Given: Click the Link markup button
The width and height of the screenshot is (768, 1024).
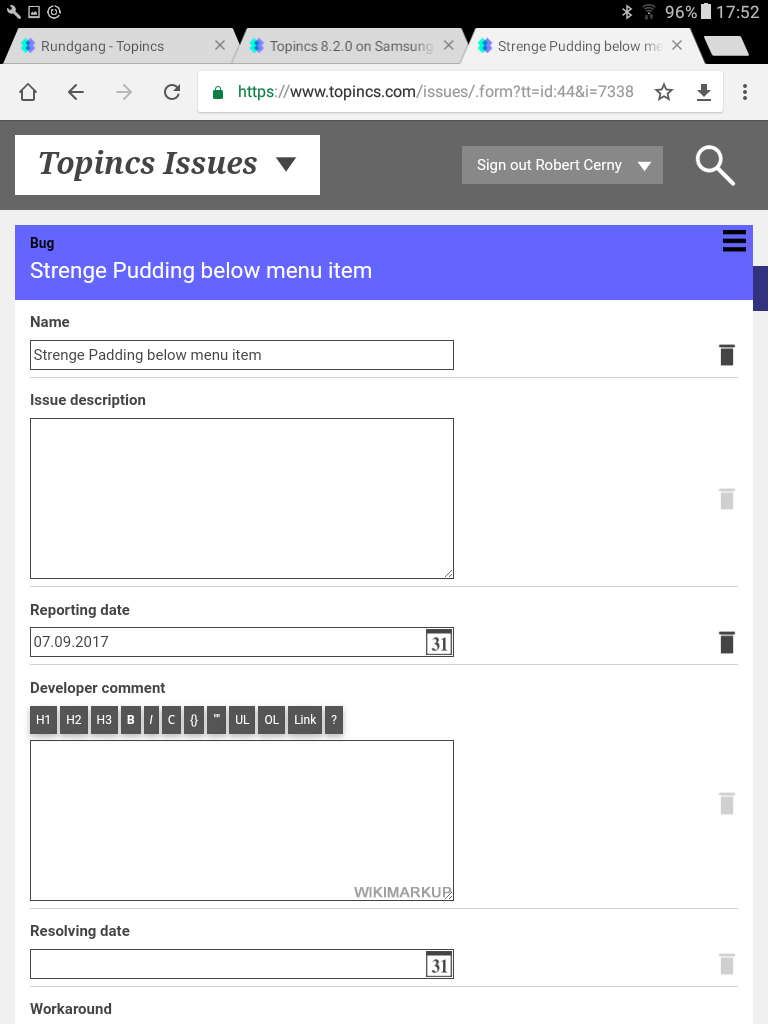Looking at the screenshot, I should click(x=305, y=720).
